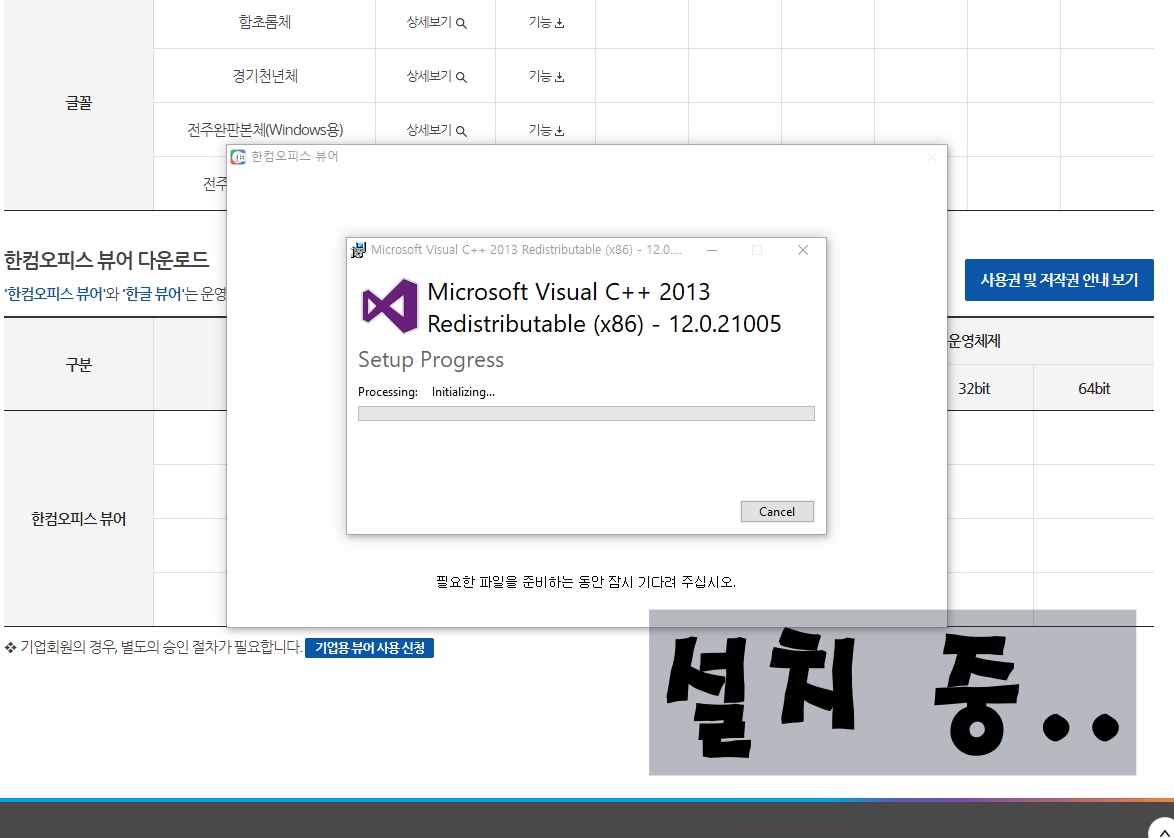Screen dimensions: 1174x838
Task: Click the 글꼴 category cell
Action: (x=79, y=103)
